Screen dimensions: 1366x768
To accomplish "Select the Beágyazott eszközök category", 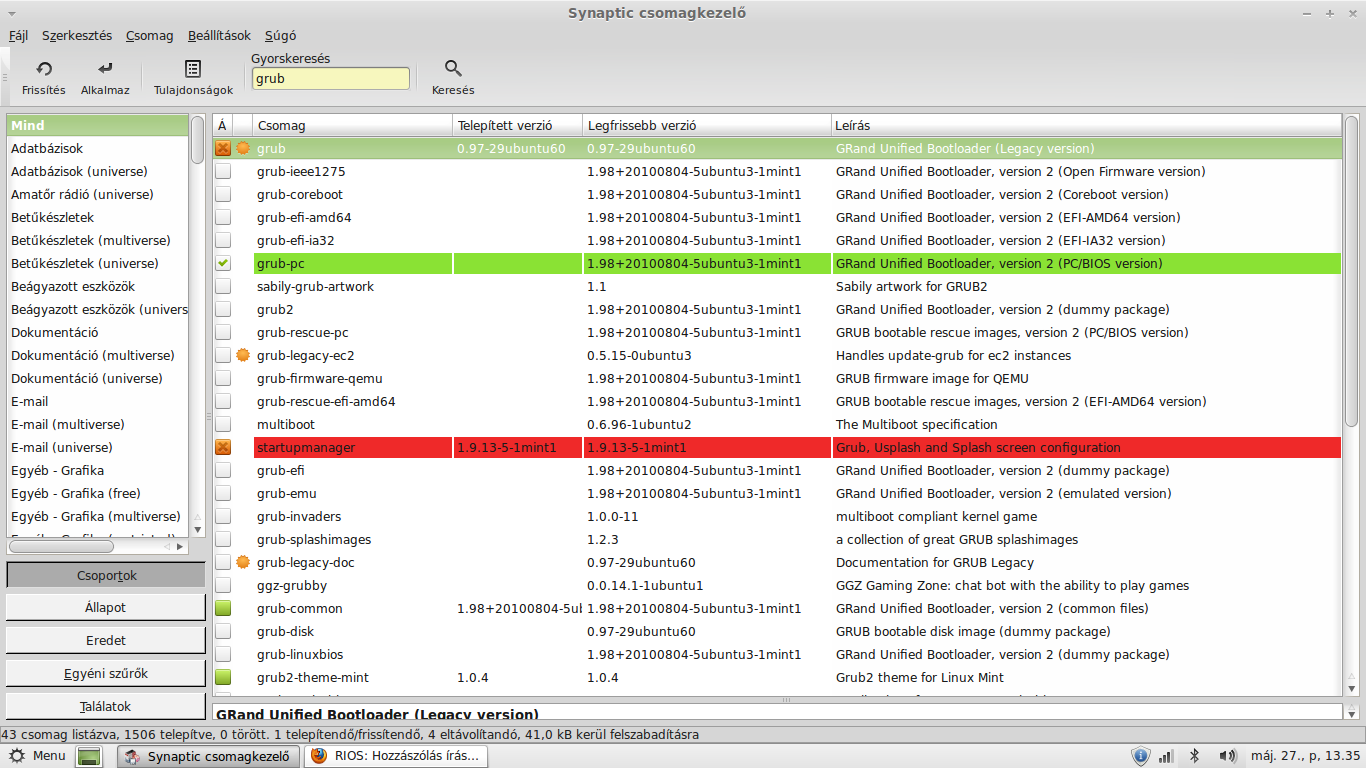I will tap(97, 286).
